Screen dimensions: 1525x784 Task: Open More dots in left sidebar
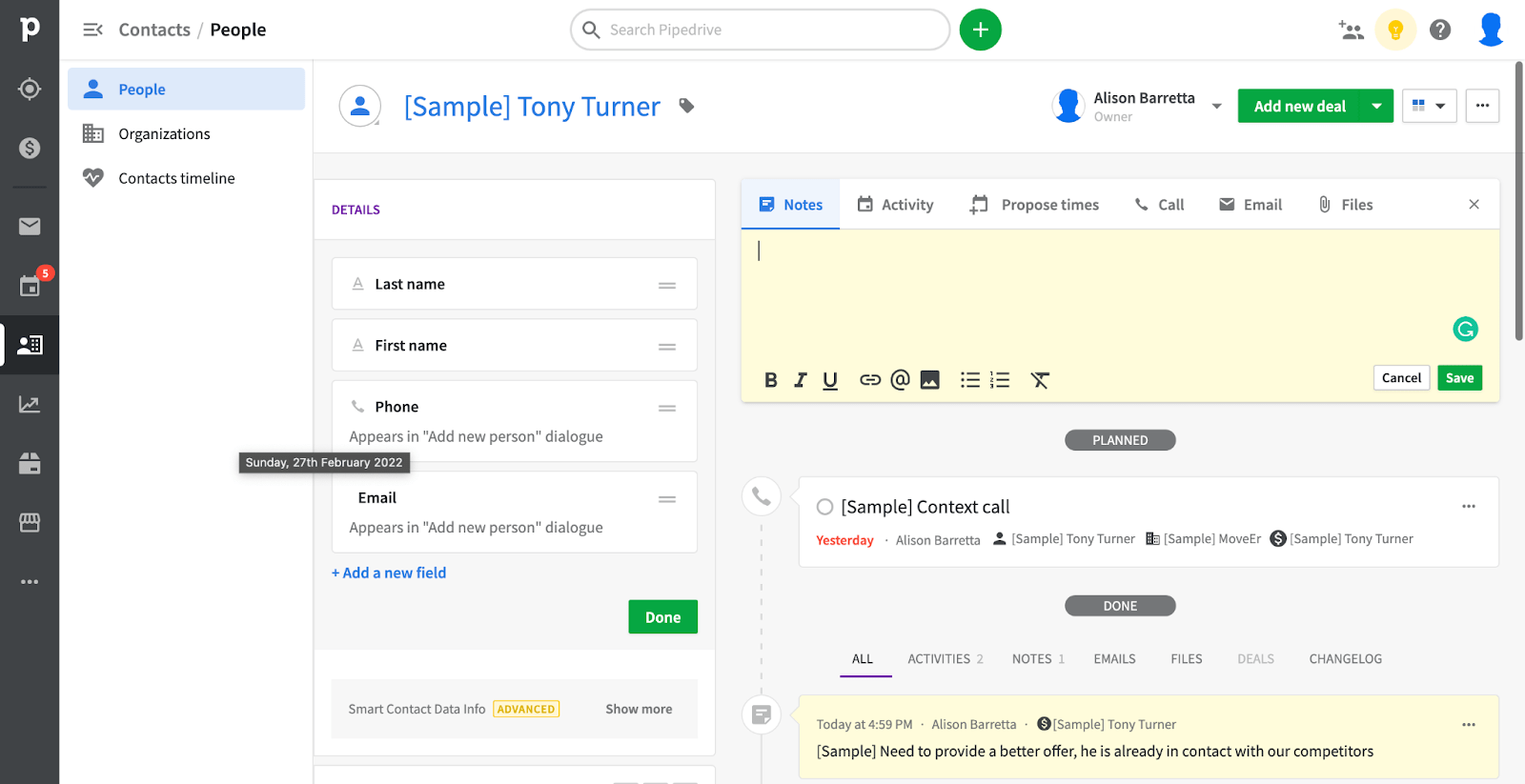(x=30, y=581)
